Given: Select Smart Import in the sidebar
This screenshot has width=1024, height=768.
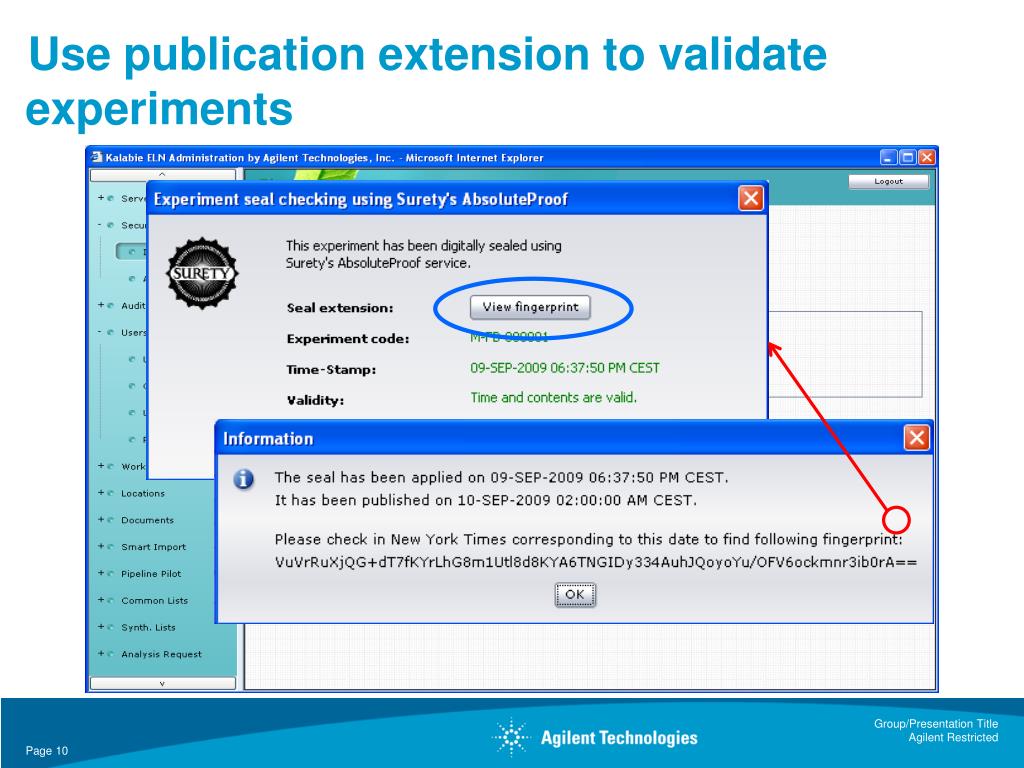Looking at the screenshot, I should 153,547.
